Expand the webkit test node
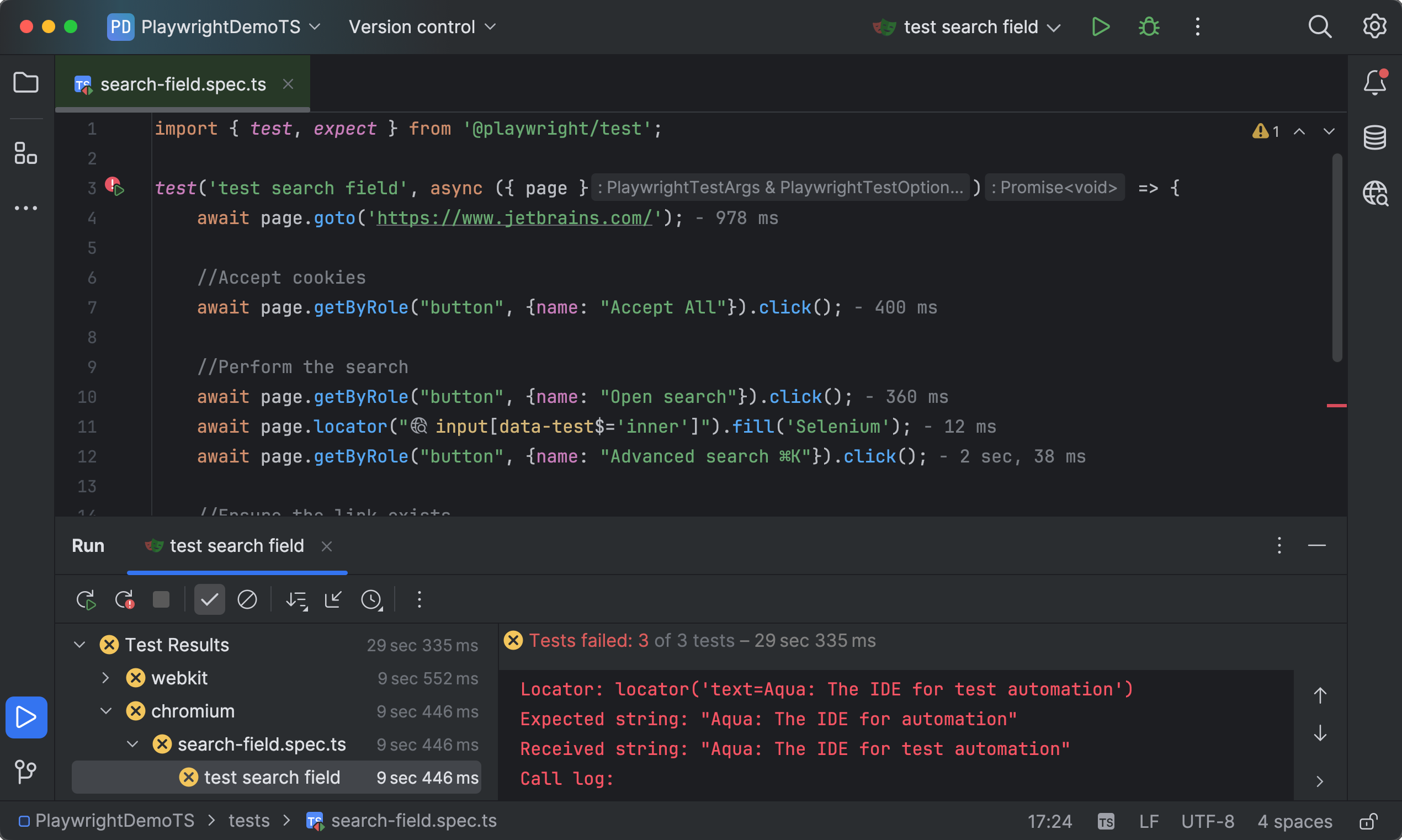This screenshot has width=1402, height=840. [105, 678]
